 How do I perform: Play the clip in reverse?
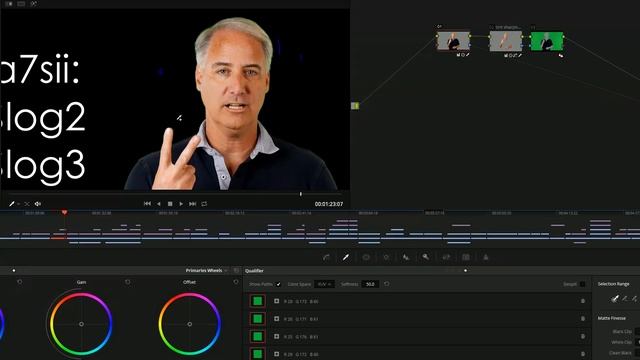[159, 204]
